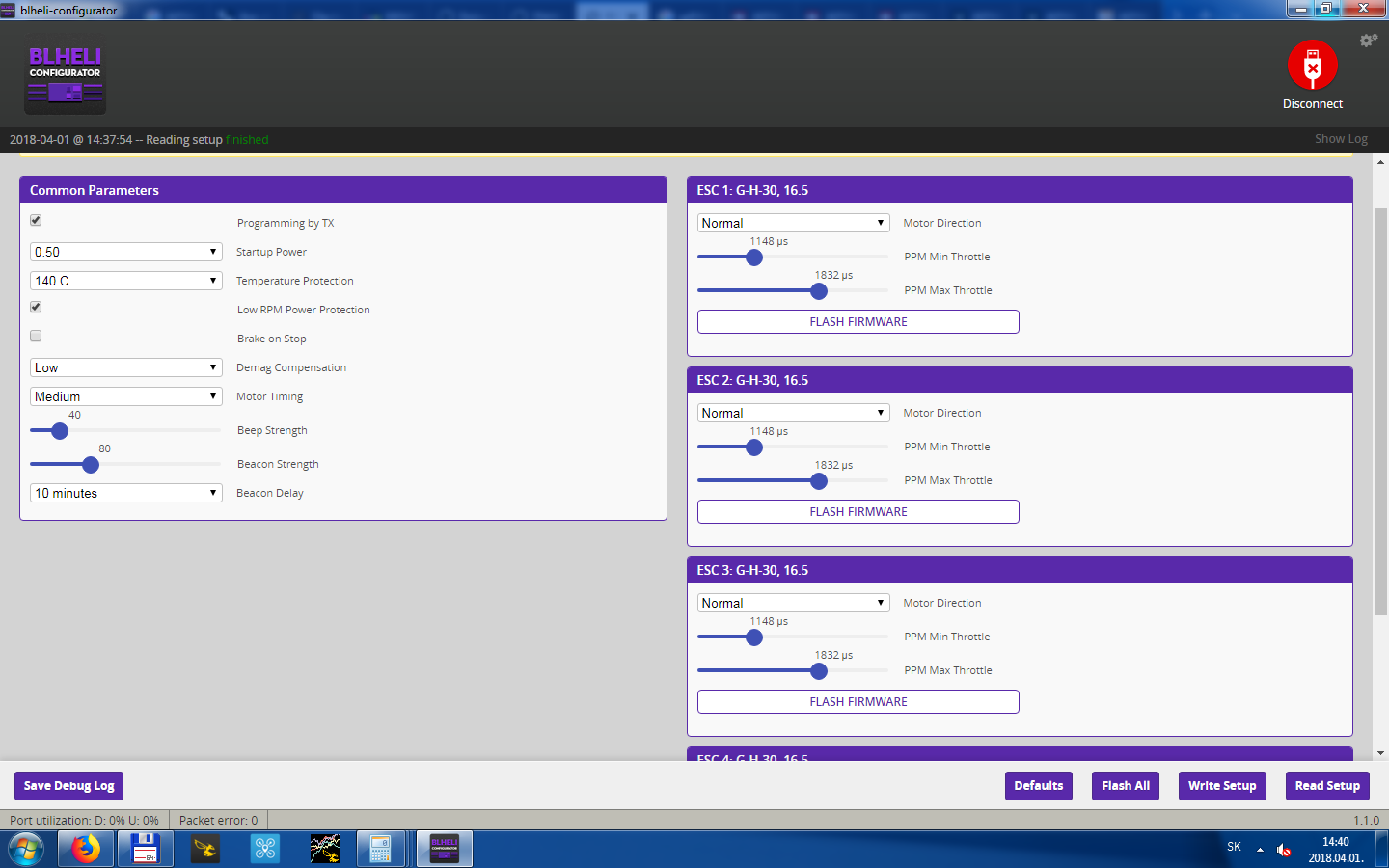Open Windows Start menu orb
The width and height of the screenshot is (1389, 868).
point(26,850)
